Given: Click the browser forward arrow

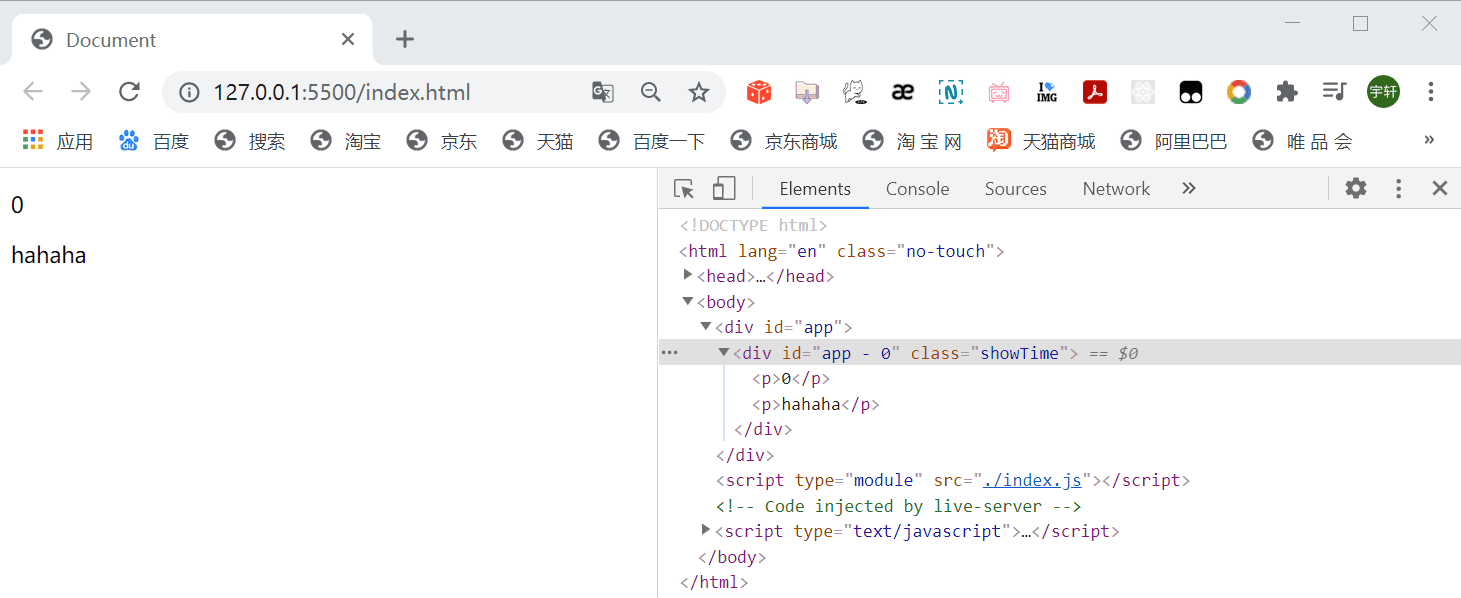Looking at the screenshot, I should [x=81, y=92].
